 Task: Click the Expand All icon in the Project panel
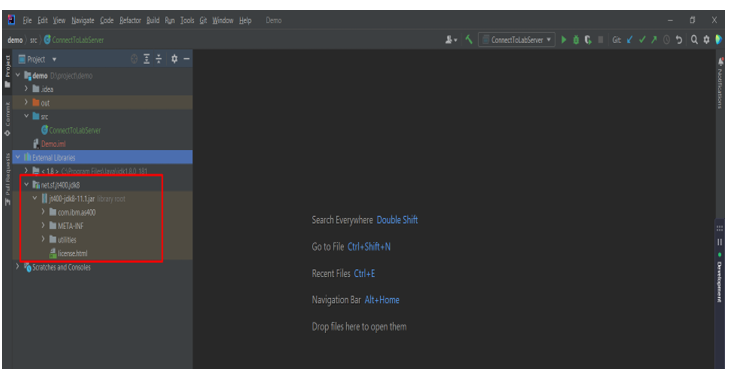pyautogui.click(x=147, y=59)
